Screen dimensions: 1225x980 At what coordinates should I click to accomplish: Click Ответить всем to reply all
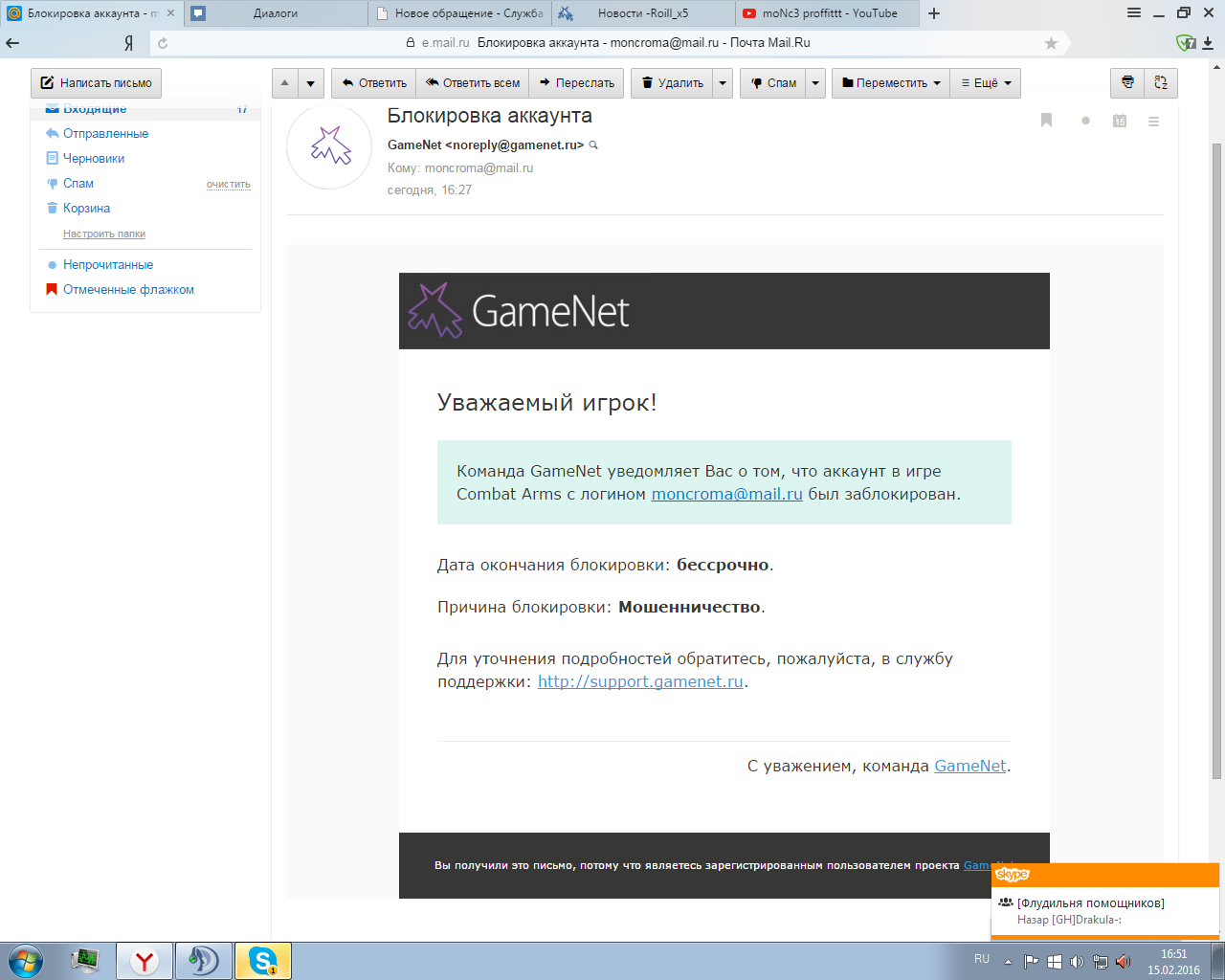coord(473,83)
